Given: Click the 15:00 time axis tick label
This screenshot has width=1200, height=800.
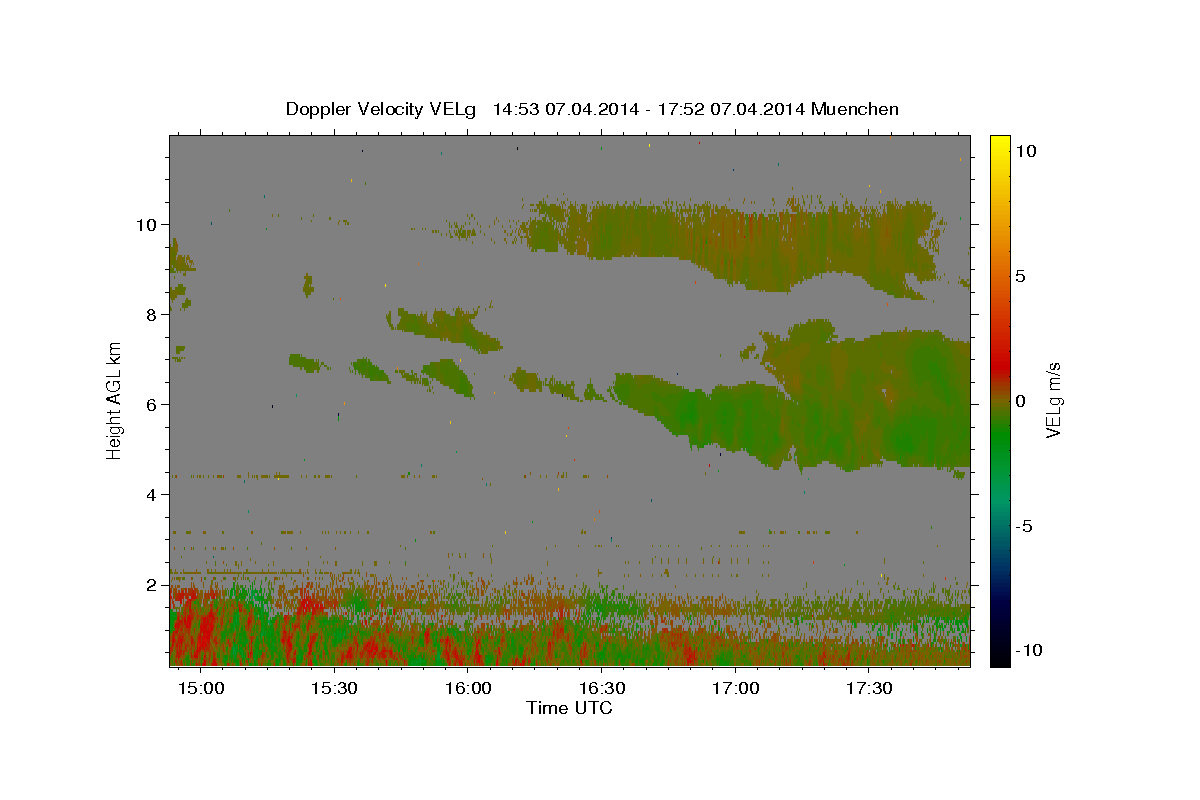Looking at the screenshot, I should point(202,689).
